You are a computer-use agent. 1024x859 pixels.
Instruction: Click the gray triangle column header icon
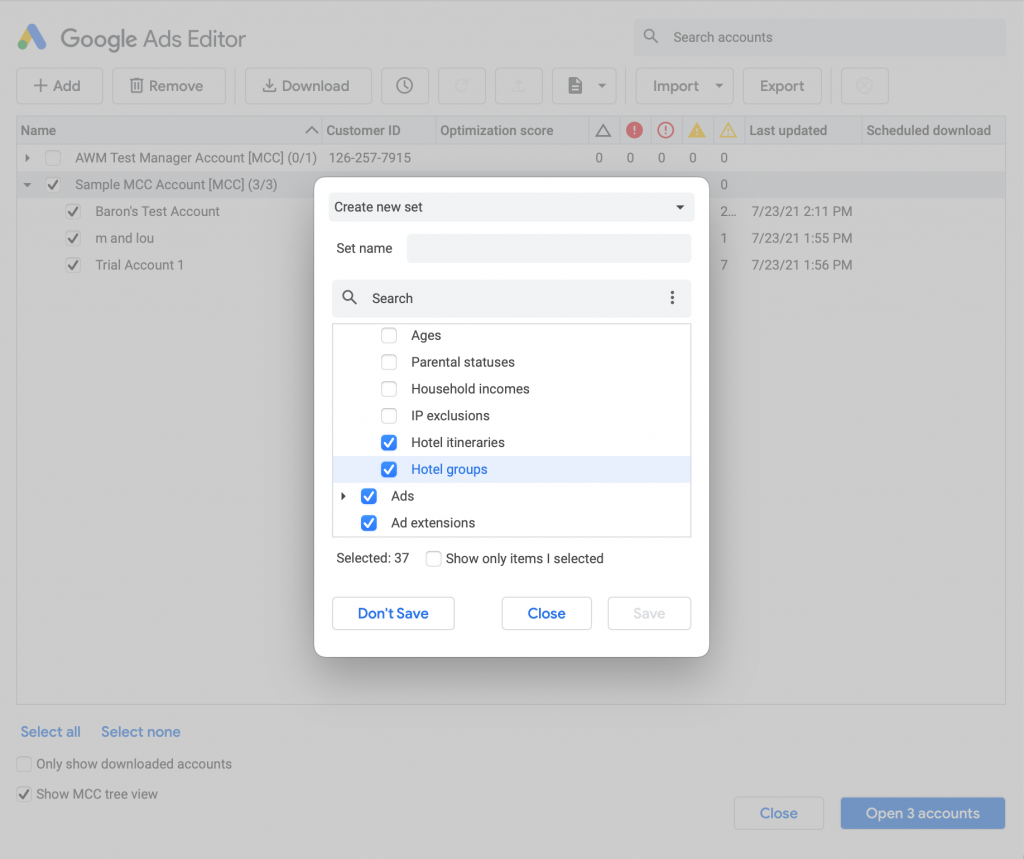[x=603, y=131]
